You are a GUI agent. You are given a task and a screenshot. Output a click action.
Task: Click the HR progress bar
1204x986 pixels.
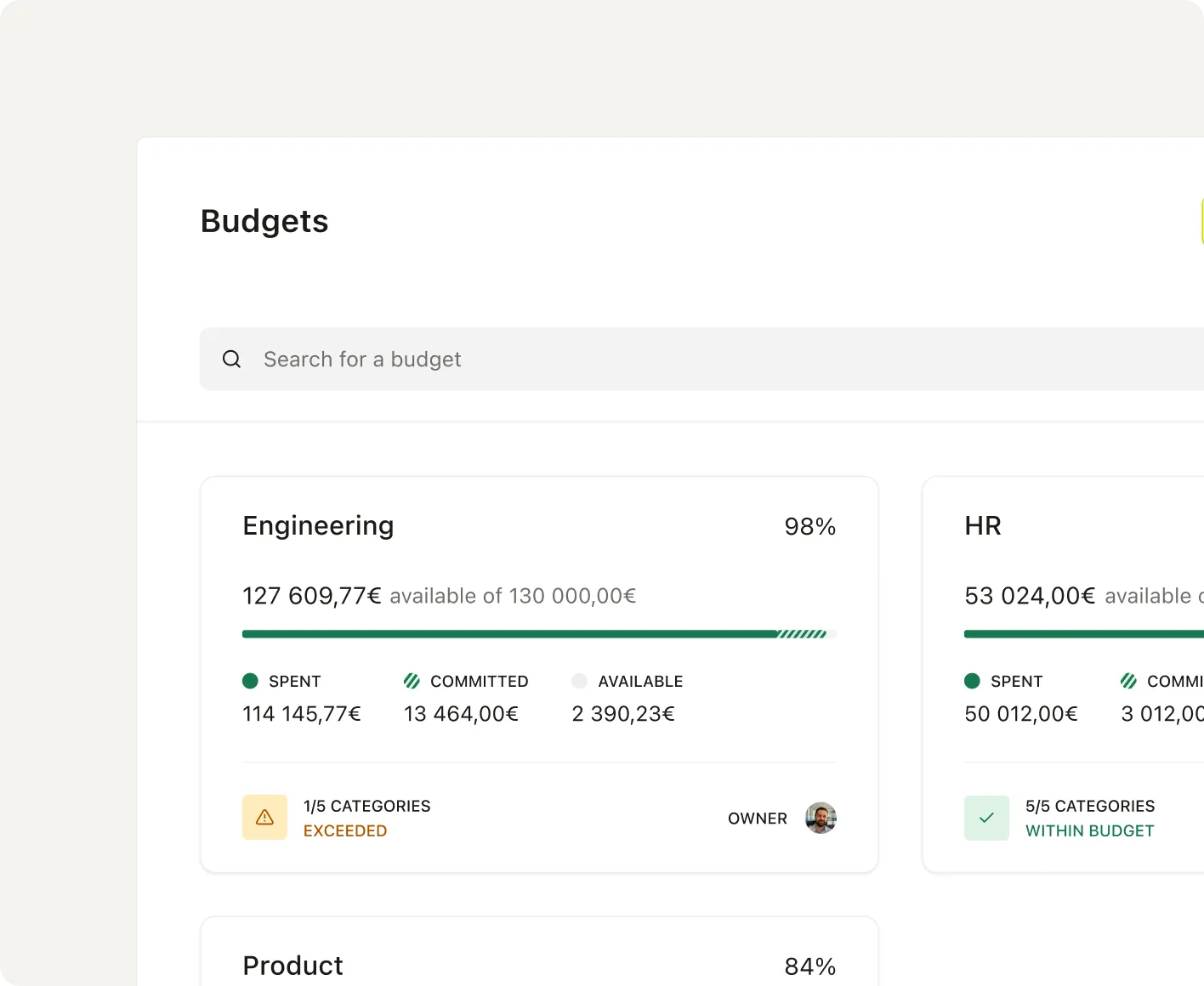(x=1080, y=633)
